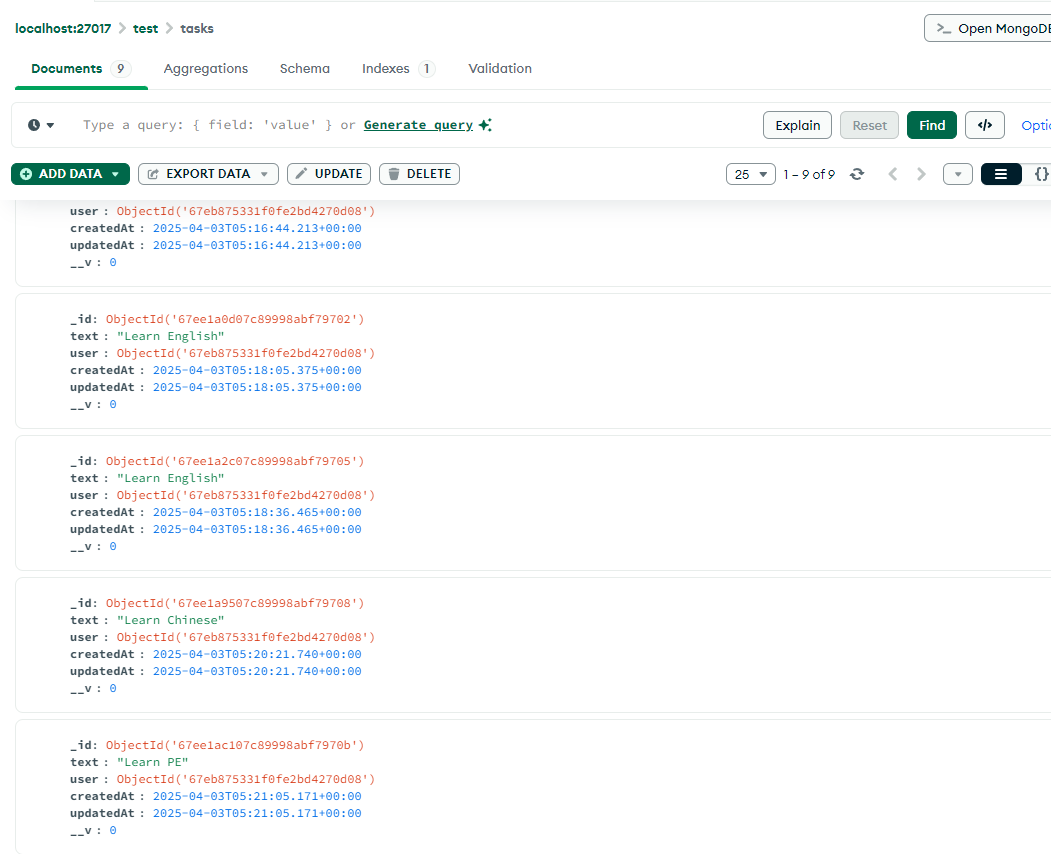Click the tasks collection breadcrumb

click(197, 28)
